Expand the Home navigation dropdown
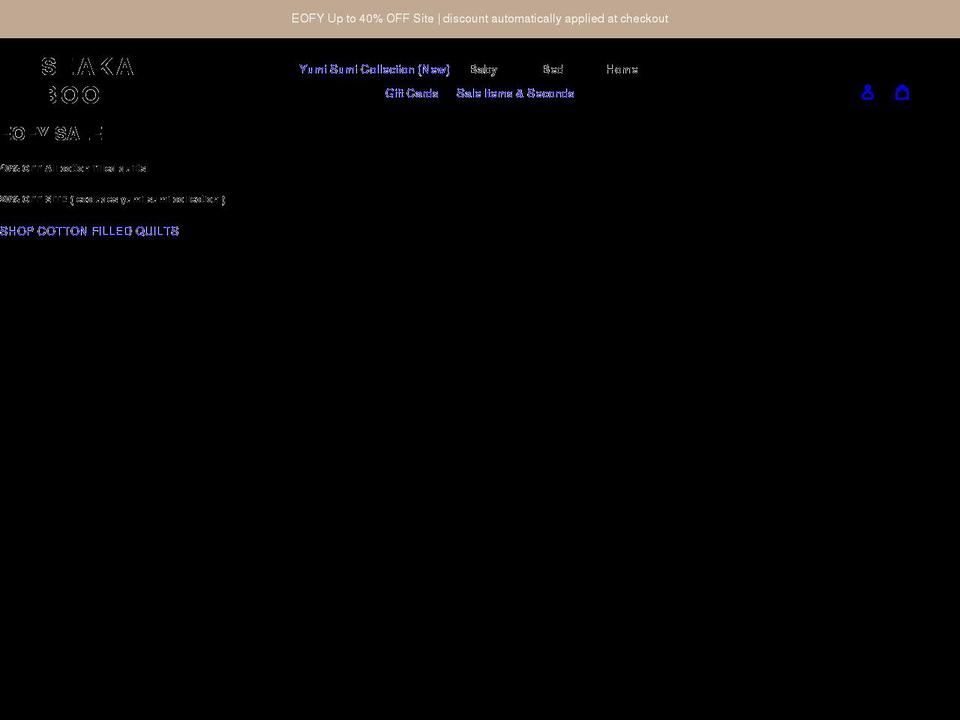The width and height of the screenshot is (960, 720). click(x=622, y=69)
